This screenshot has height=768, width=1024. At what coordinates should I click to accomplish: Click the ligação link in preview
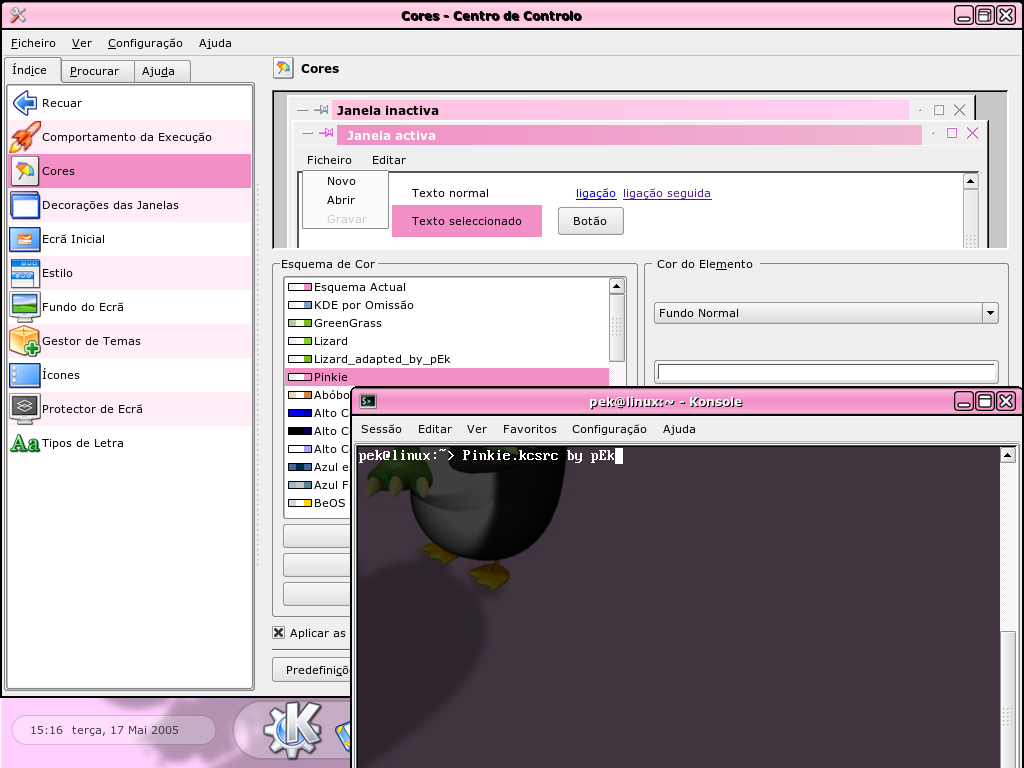pyautogui.click(x=596, y=193)
